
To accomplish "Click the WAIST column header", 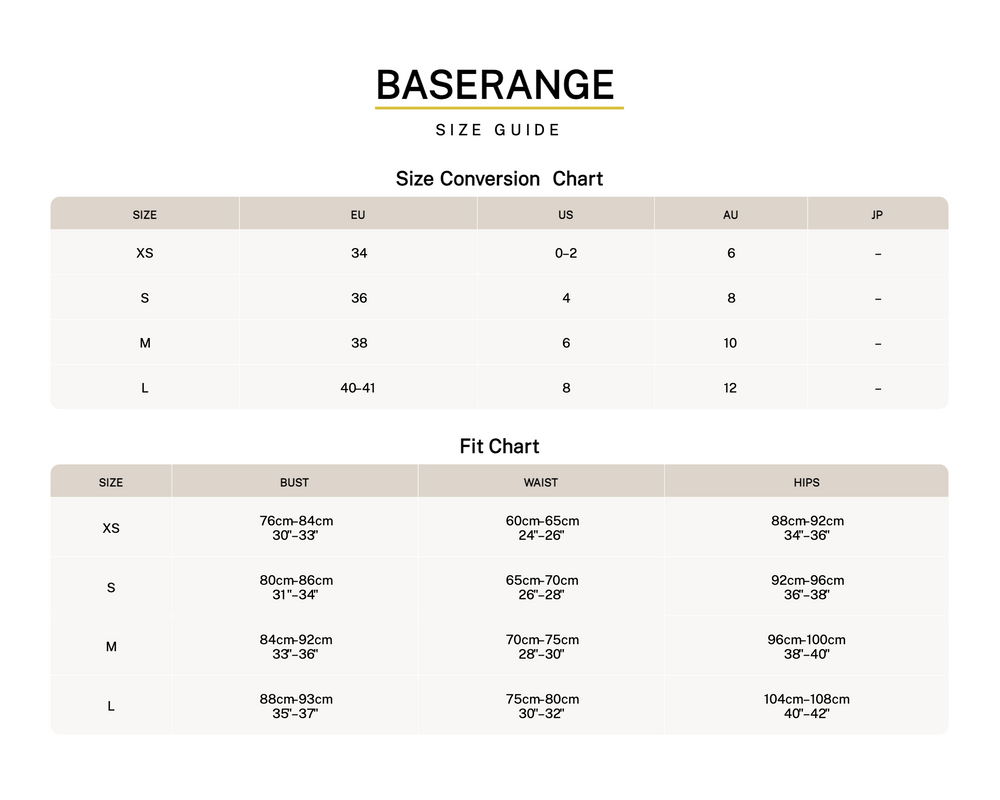I will (x=541, y=483).
